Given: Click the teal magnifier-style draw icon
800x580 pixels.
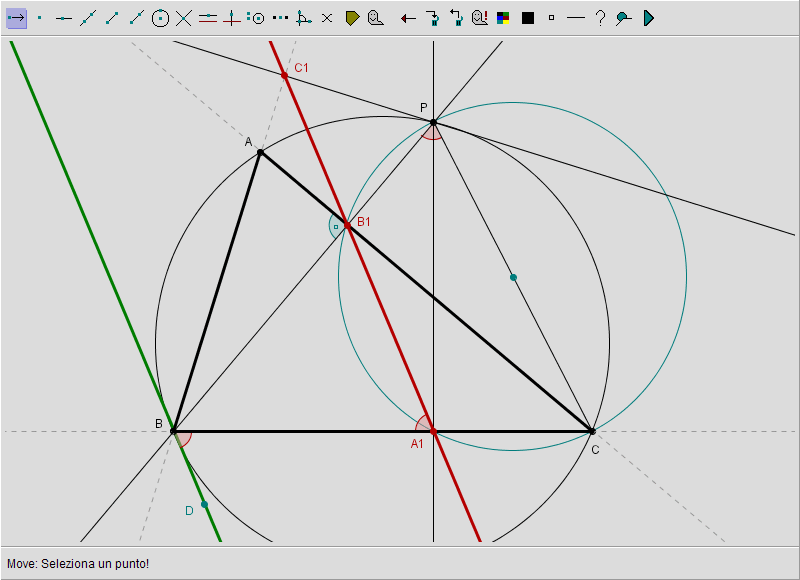Looking at the screenshot, I should (623, 18).
